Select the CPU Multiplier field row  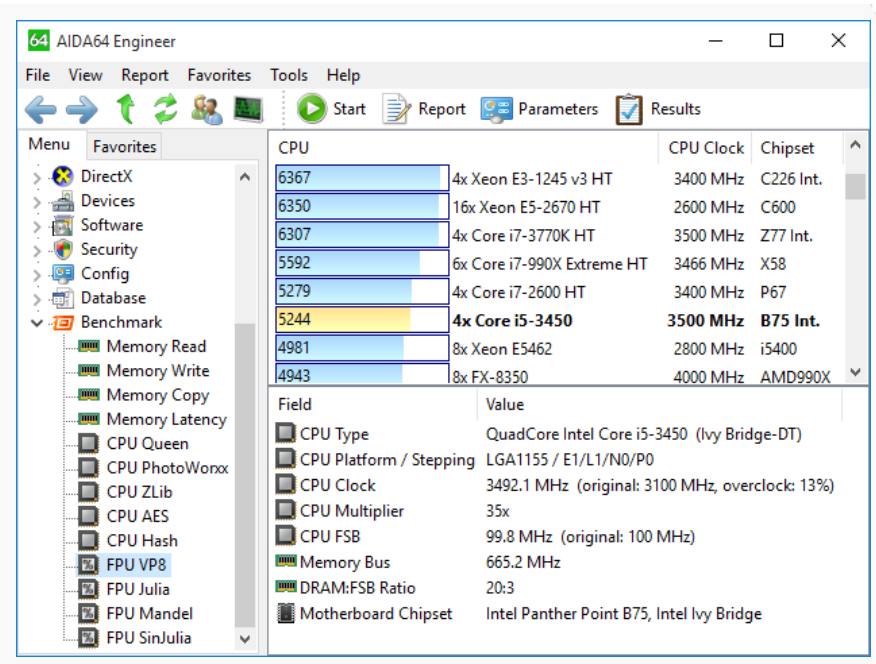558,511
